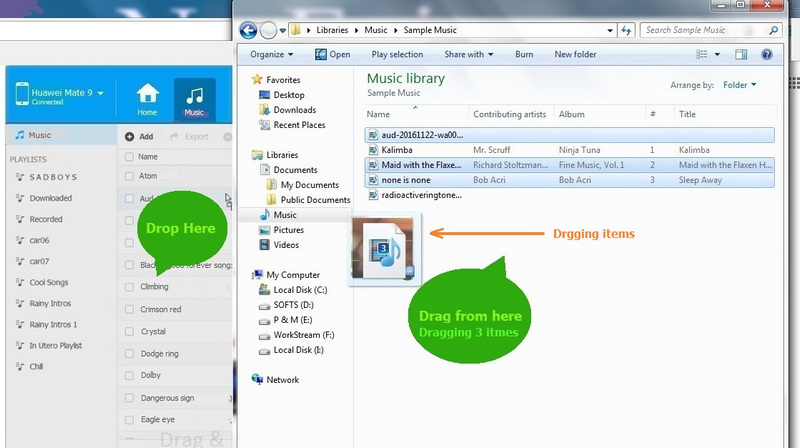
Task: Open the WorkStream (F:) drive
Action: (304, 335)
